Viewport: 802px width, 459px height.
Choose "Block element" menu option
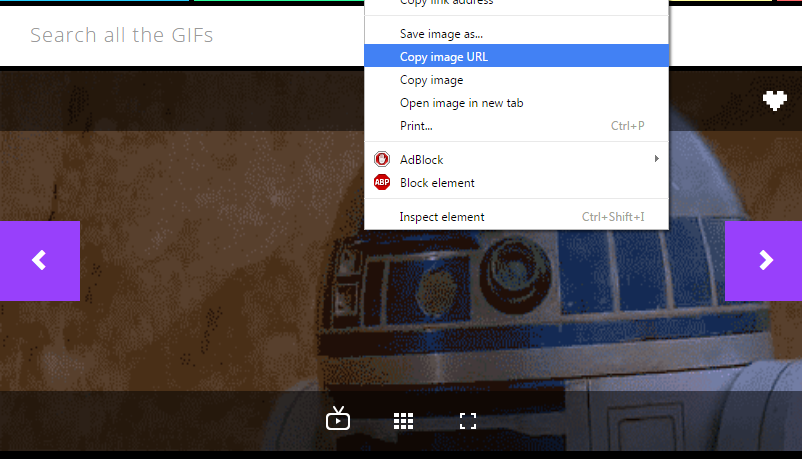437,183
